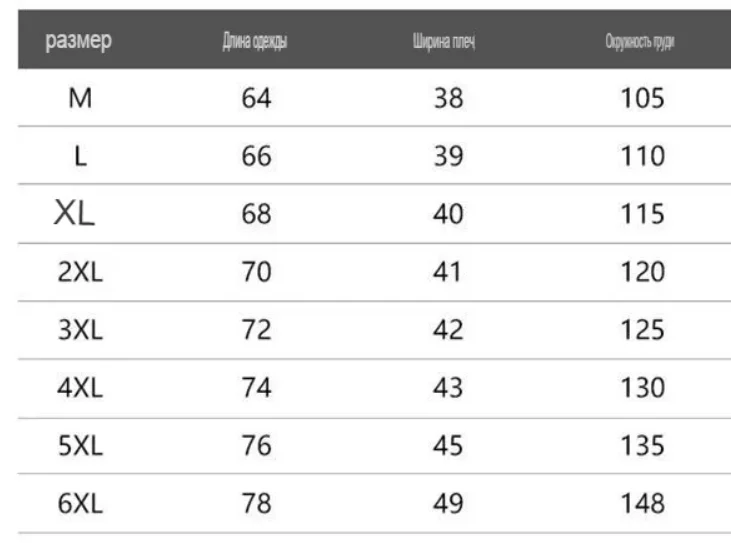Select chest value 105
Screen dimensions: 731x543
coord(642,98)
